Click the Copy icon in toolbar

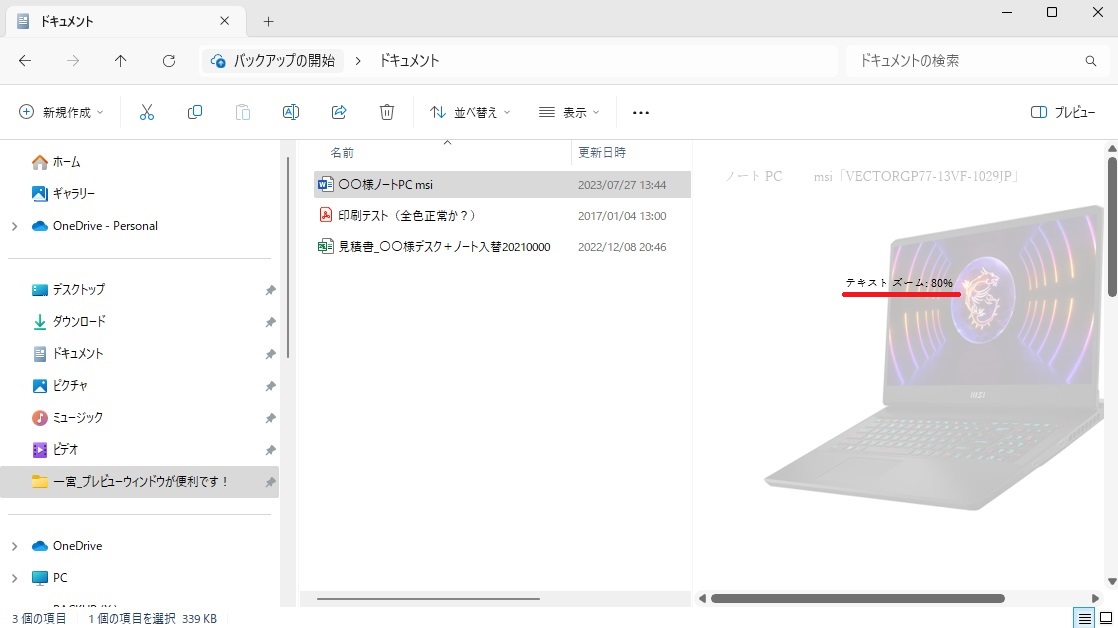pos(195,112)
